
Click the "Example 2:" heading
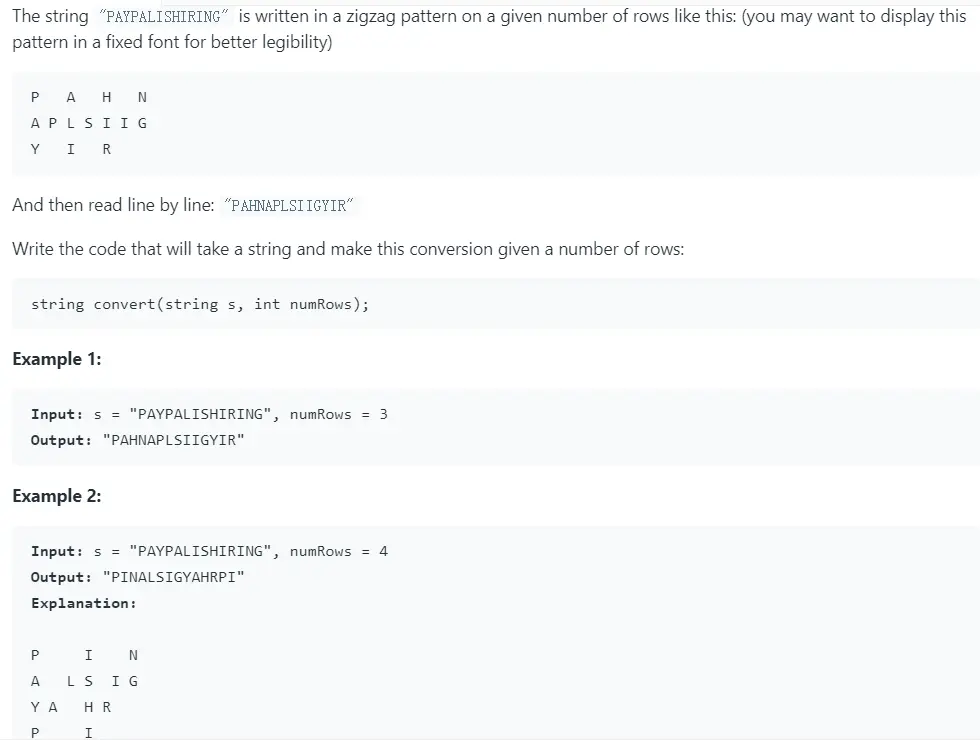[57, 496]
